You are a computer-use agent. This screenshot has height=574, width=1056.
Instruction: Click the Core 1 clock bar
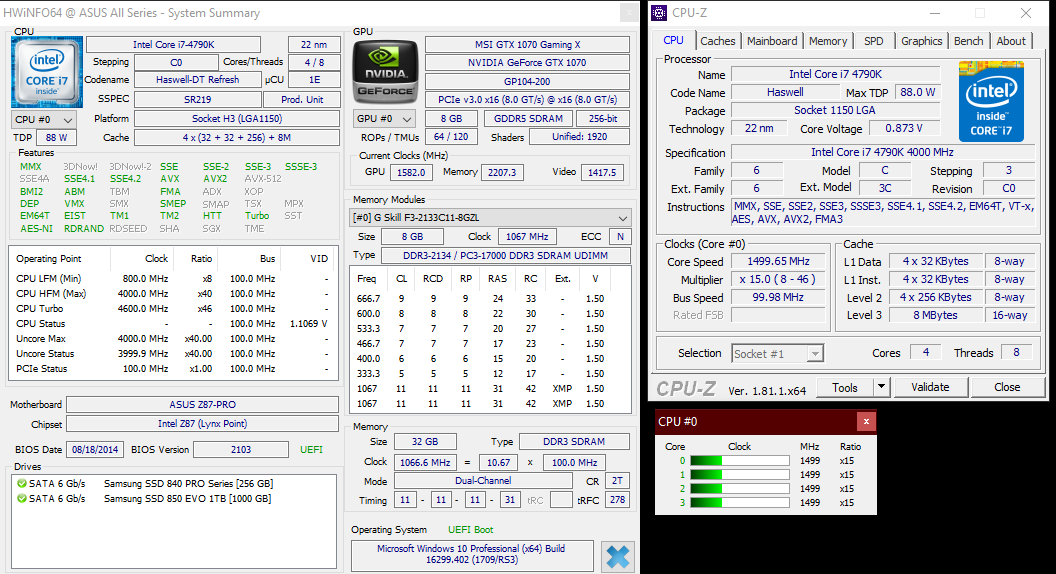739,475
